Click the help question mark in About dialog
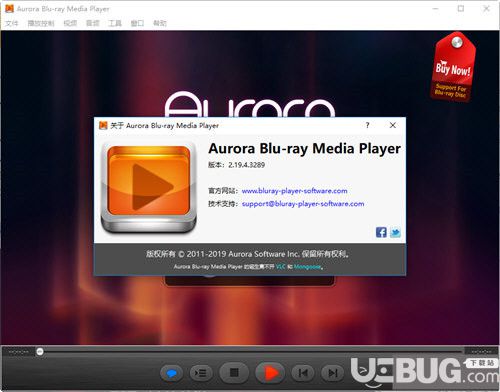500x392 pixels. point(367,125)
